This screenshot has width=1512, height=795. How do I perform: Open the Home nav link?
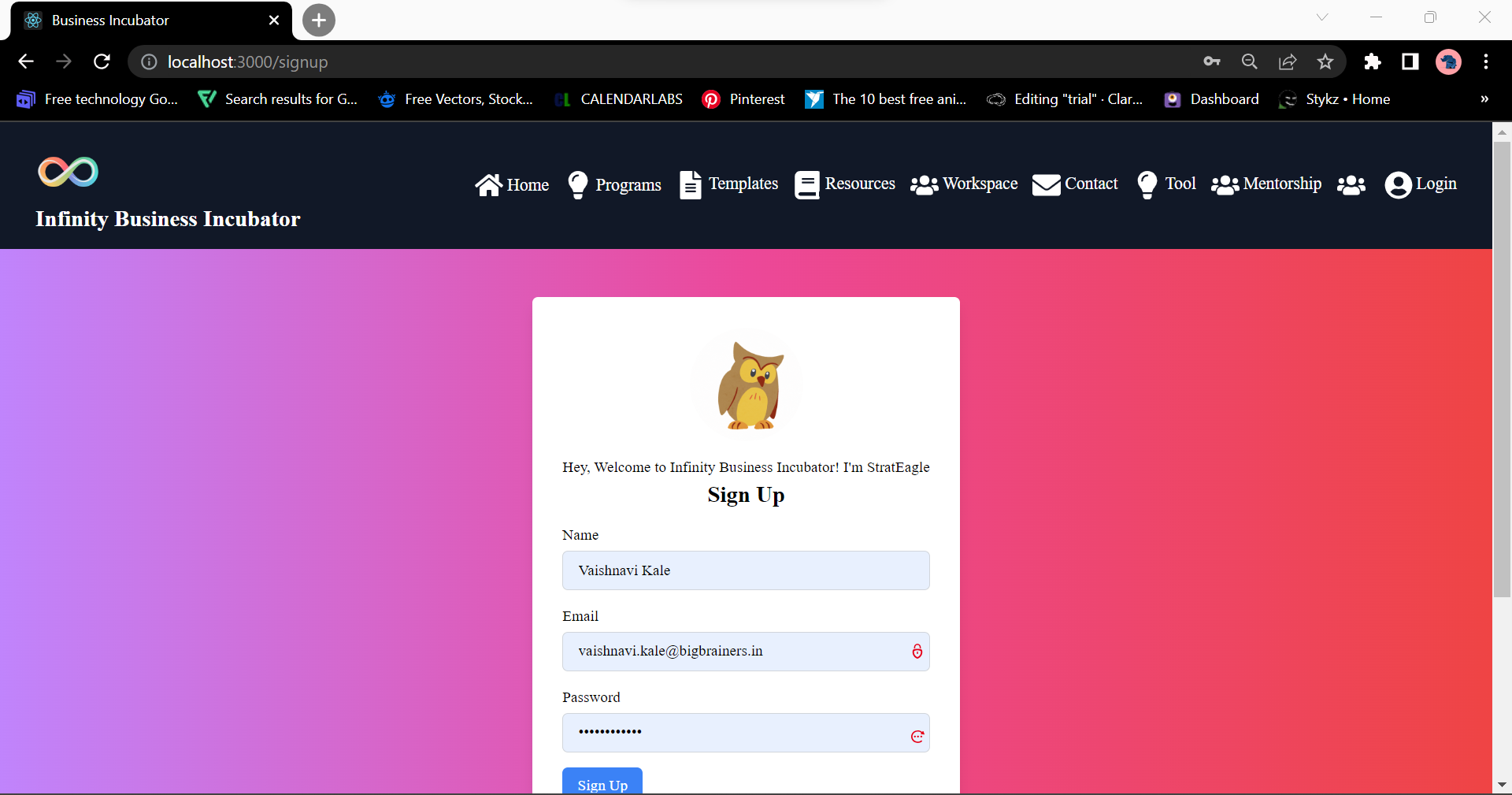pos(512,184)
